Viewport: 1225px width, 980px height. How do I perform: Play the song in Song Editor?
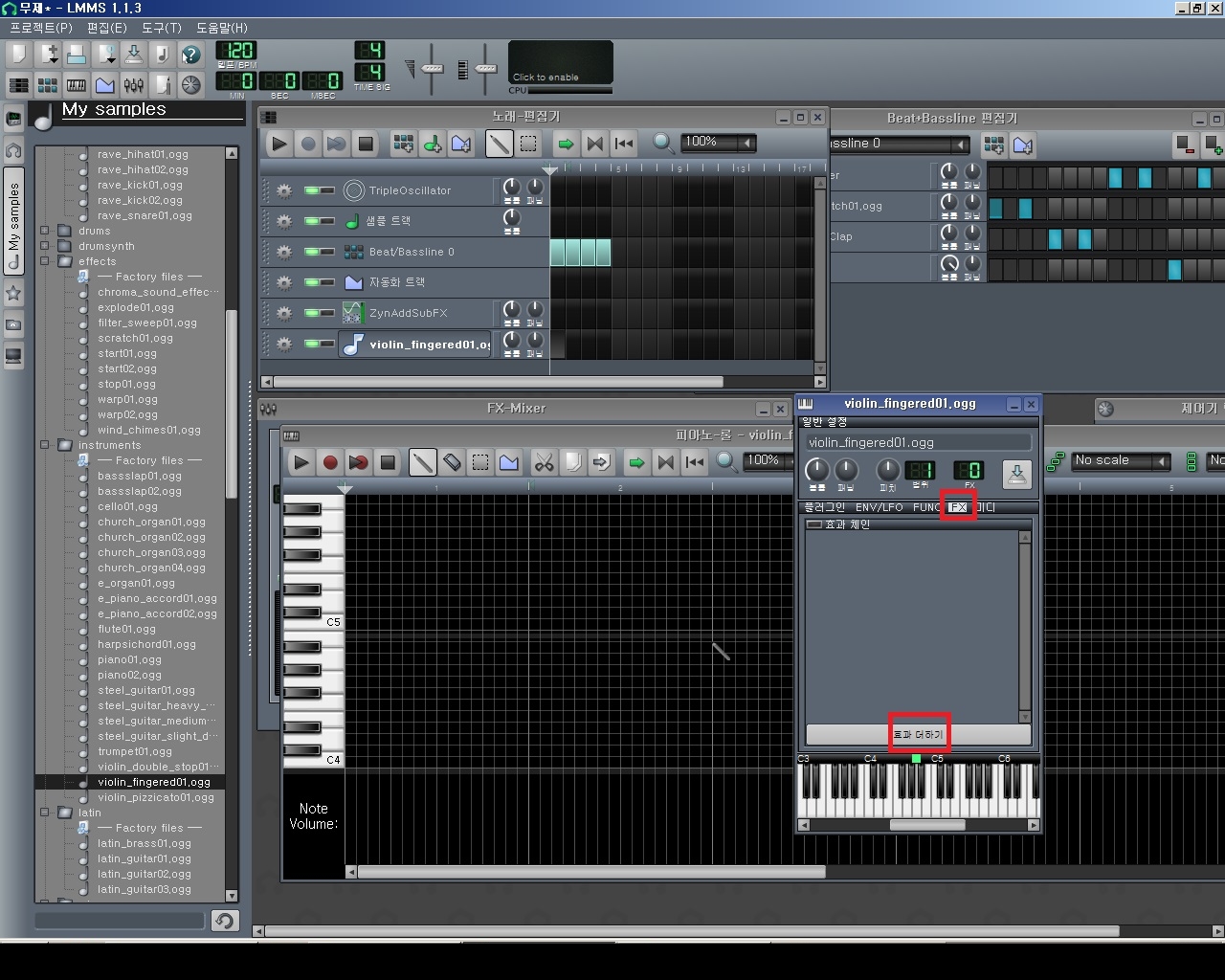tap(278, 144)
